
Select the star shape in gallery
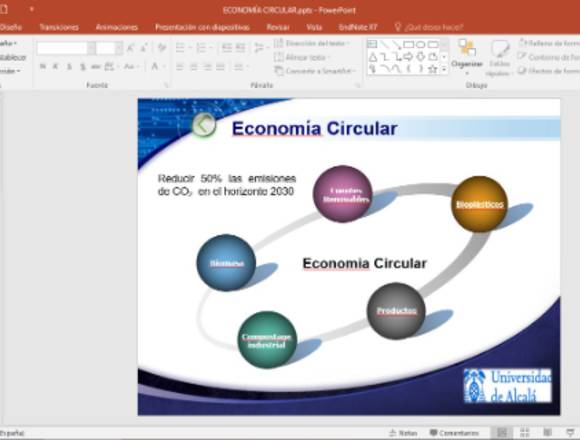(x=432, y=69)
